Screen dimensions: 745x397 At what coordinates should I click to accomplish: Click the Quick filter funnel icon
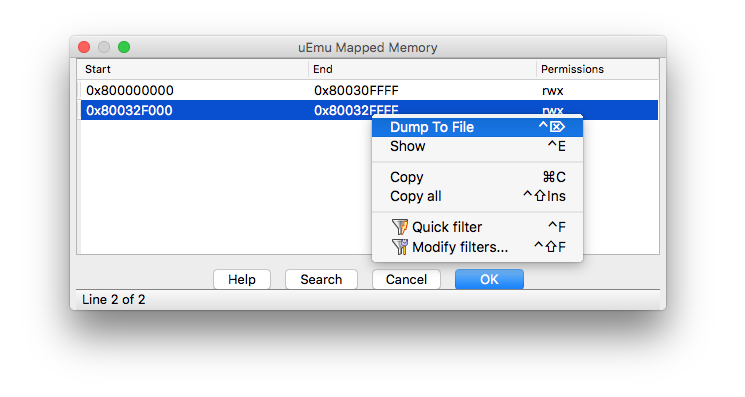click(400, 227)
